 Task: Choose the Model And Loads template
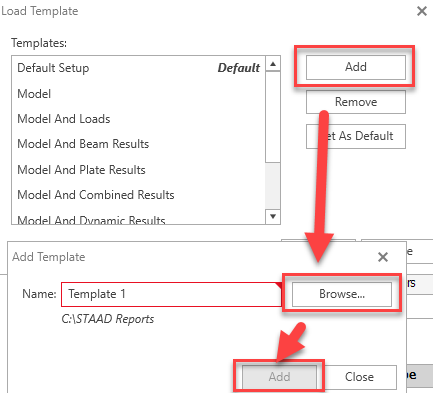pyautogui.click(x=138, y=119)
